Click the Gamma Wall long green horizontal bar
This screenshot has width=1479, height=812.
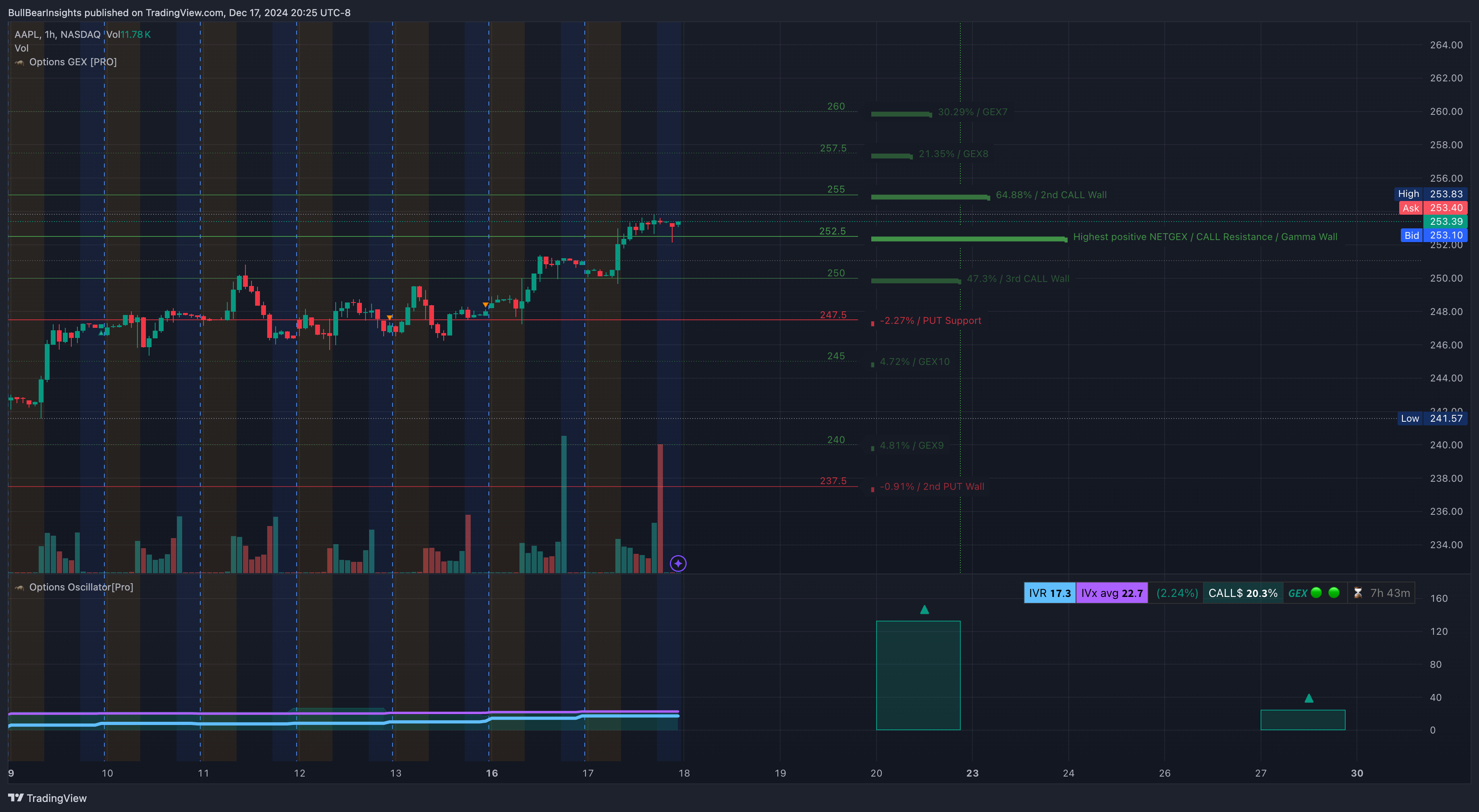(969, 239)
